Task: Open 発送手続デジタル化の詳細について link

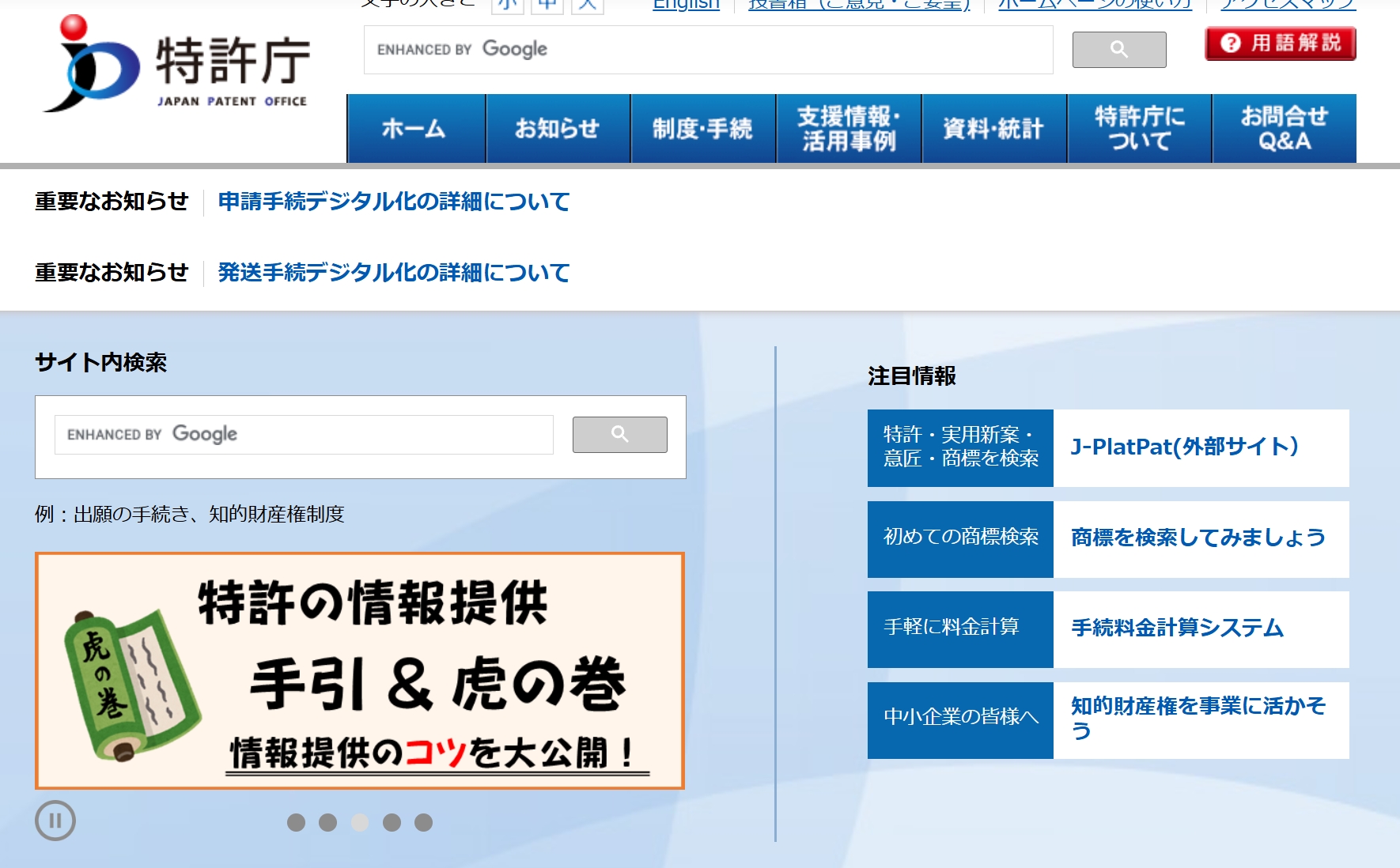Action: [393, 274]
